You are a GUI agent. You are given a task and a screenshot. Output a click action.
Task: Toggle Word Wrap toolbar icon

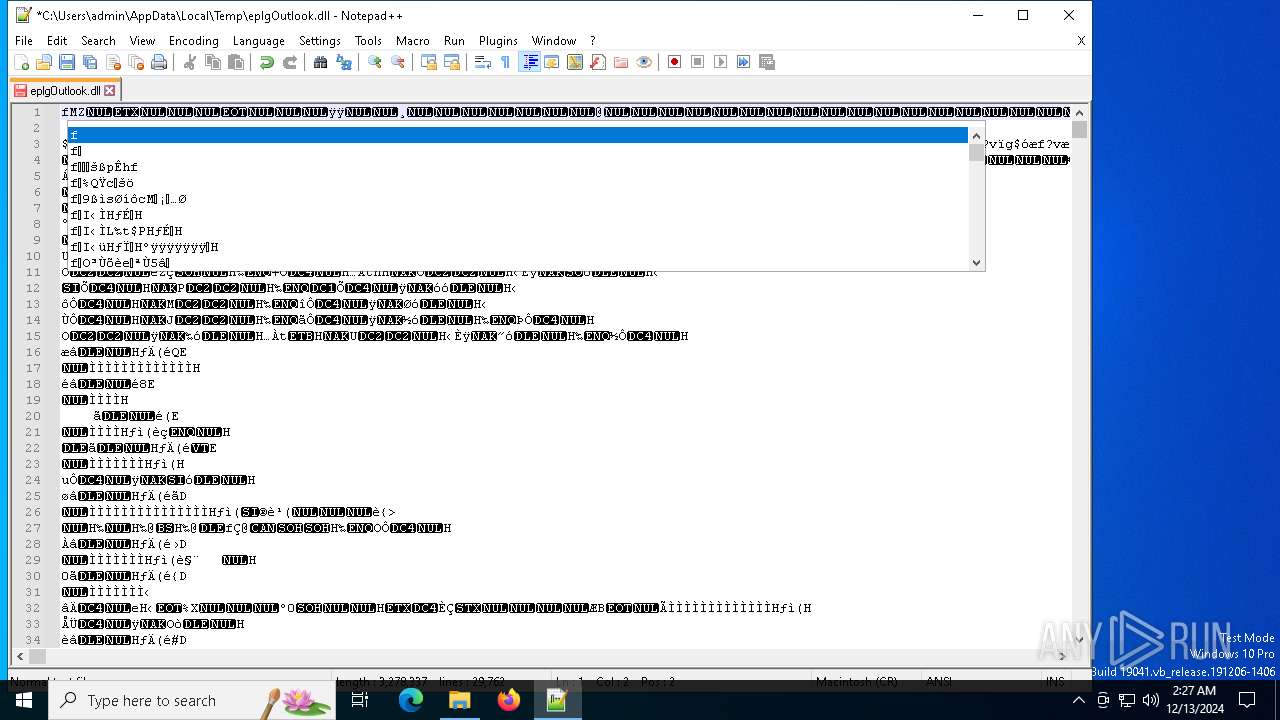(483, 62)
